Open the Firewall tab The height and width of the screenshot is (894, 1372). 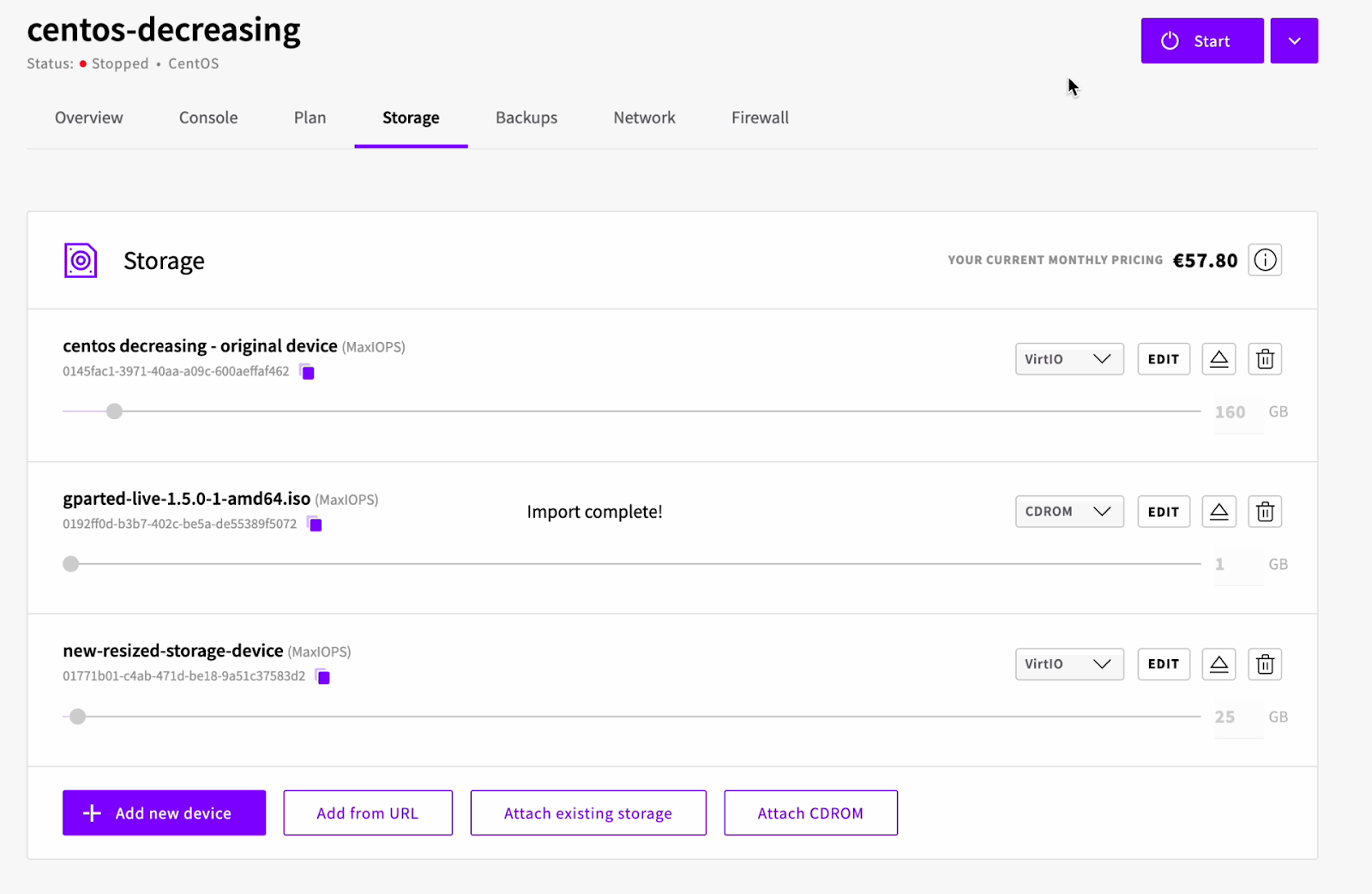(x=760, y=118)
